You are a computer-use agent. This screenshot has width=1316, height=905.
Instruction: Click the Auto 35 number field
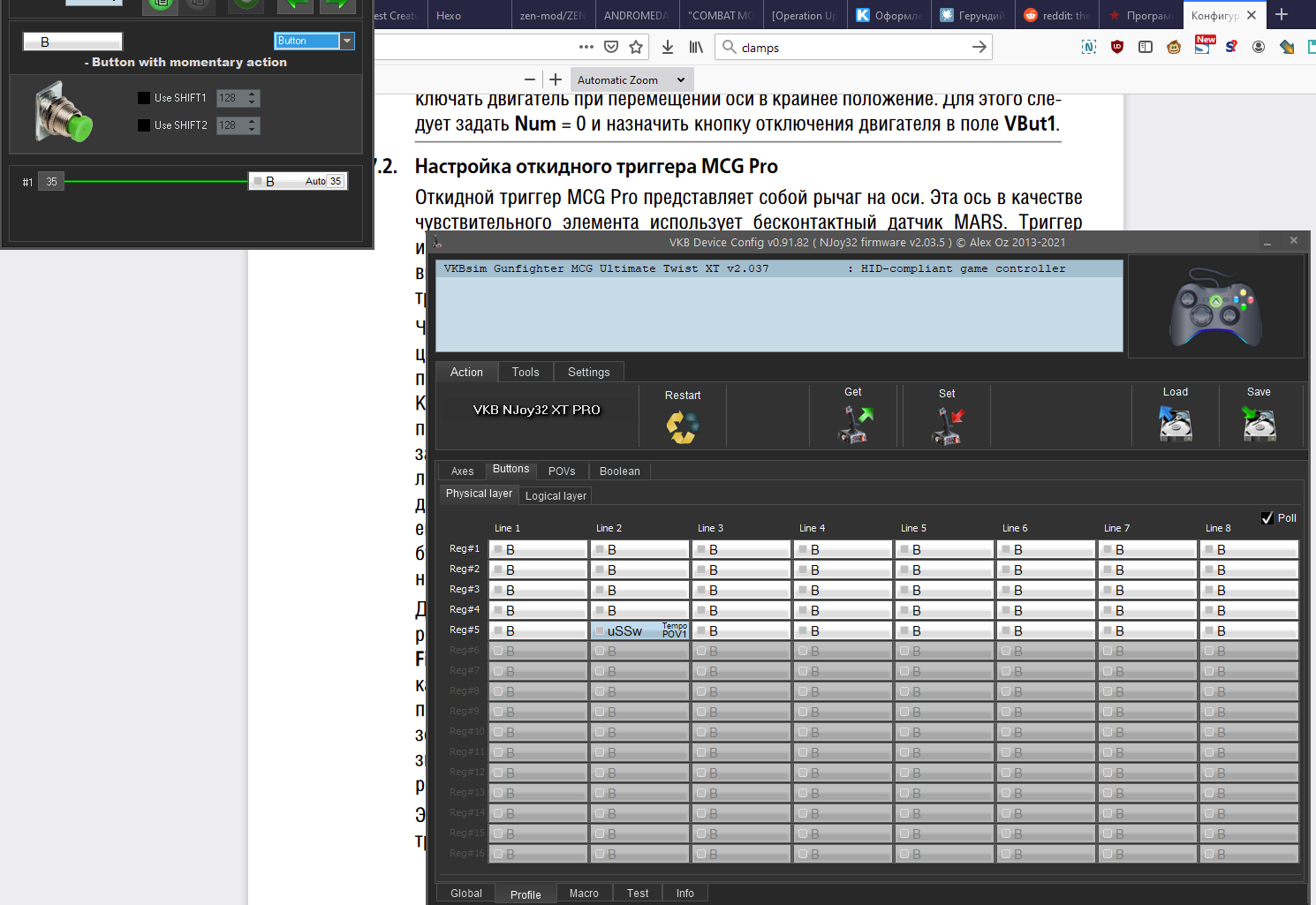click(336, 181)
